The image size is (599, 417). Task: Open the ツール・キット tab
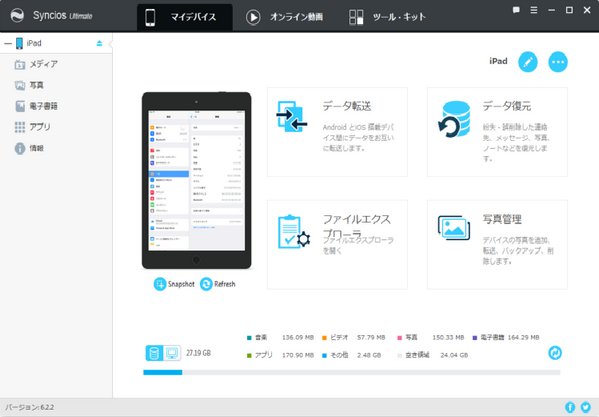(x=387, y=17)
